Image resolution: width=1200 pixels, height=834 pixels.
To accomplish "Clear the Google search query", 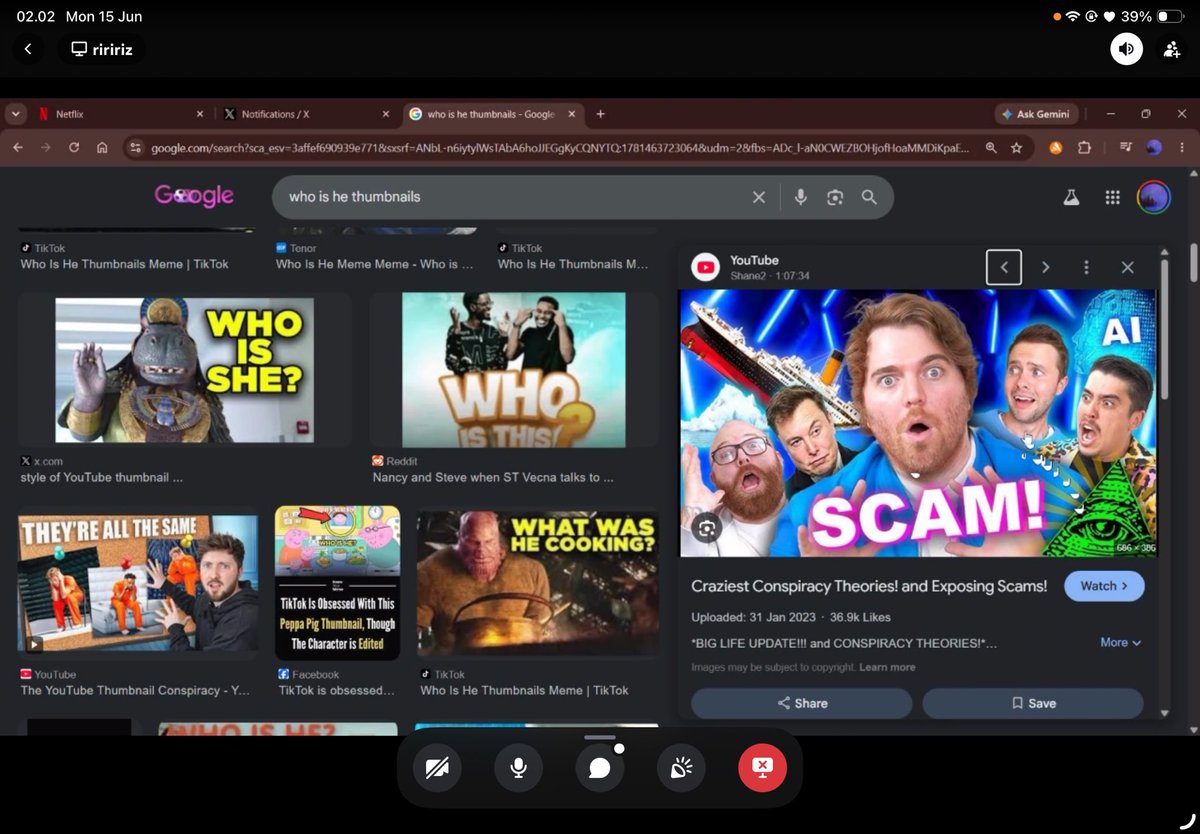I will click(759, 197).
